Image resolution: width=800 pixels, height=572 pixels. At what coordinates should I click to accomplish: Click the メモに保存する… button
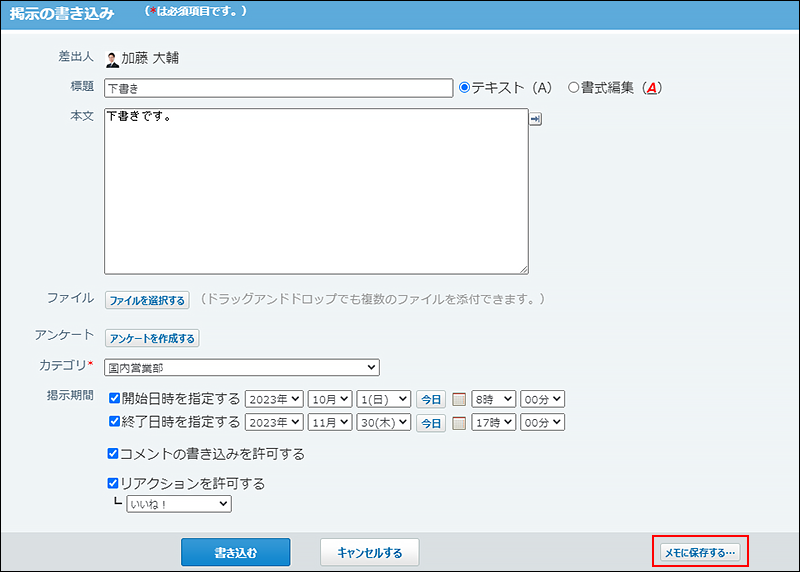(700, 552)
